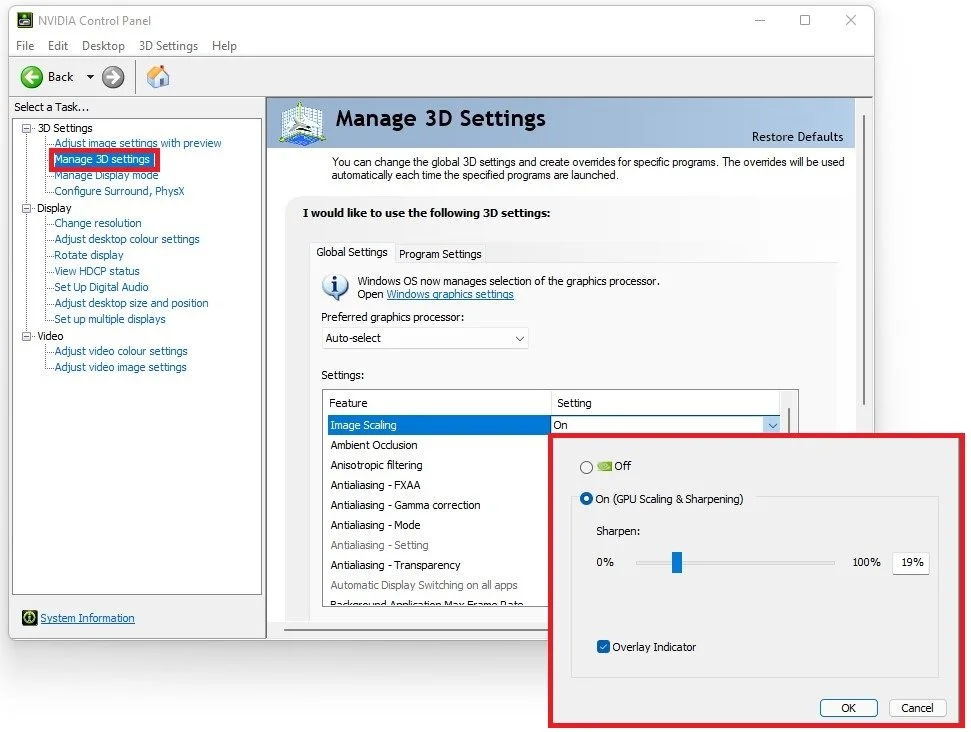
Task: Open the File menu
Action: coord(25,46)
